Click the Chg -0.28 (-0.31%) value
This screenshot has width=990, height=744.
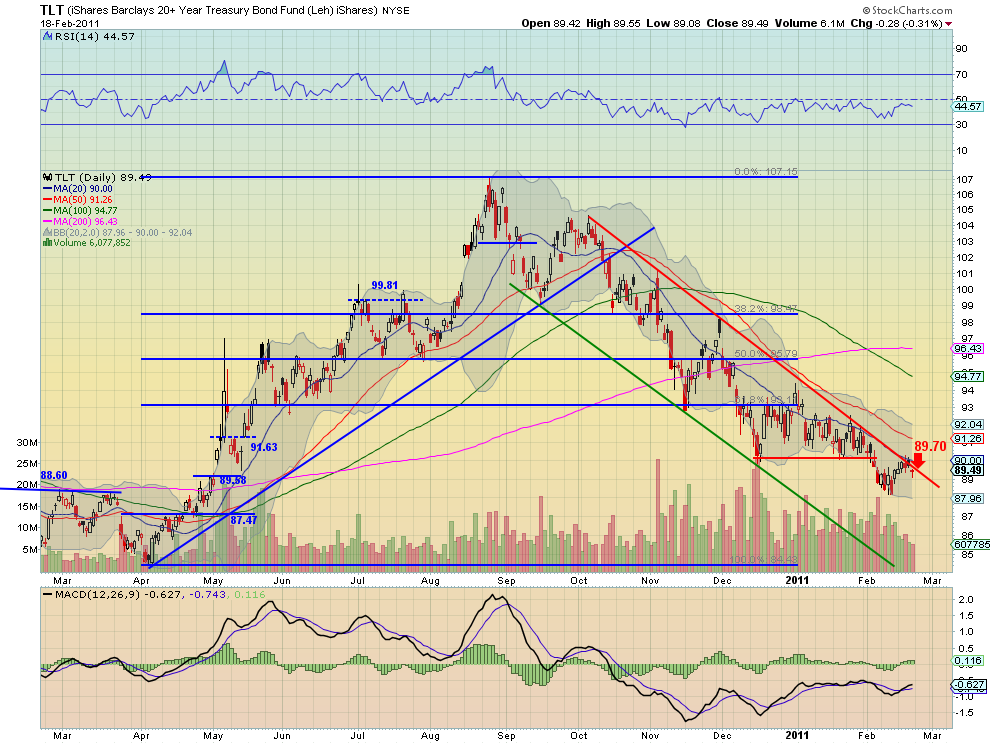coord(897,24)
